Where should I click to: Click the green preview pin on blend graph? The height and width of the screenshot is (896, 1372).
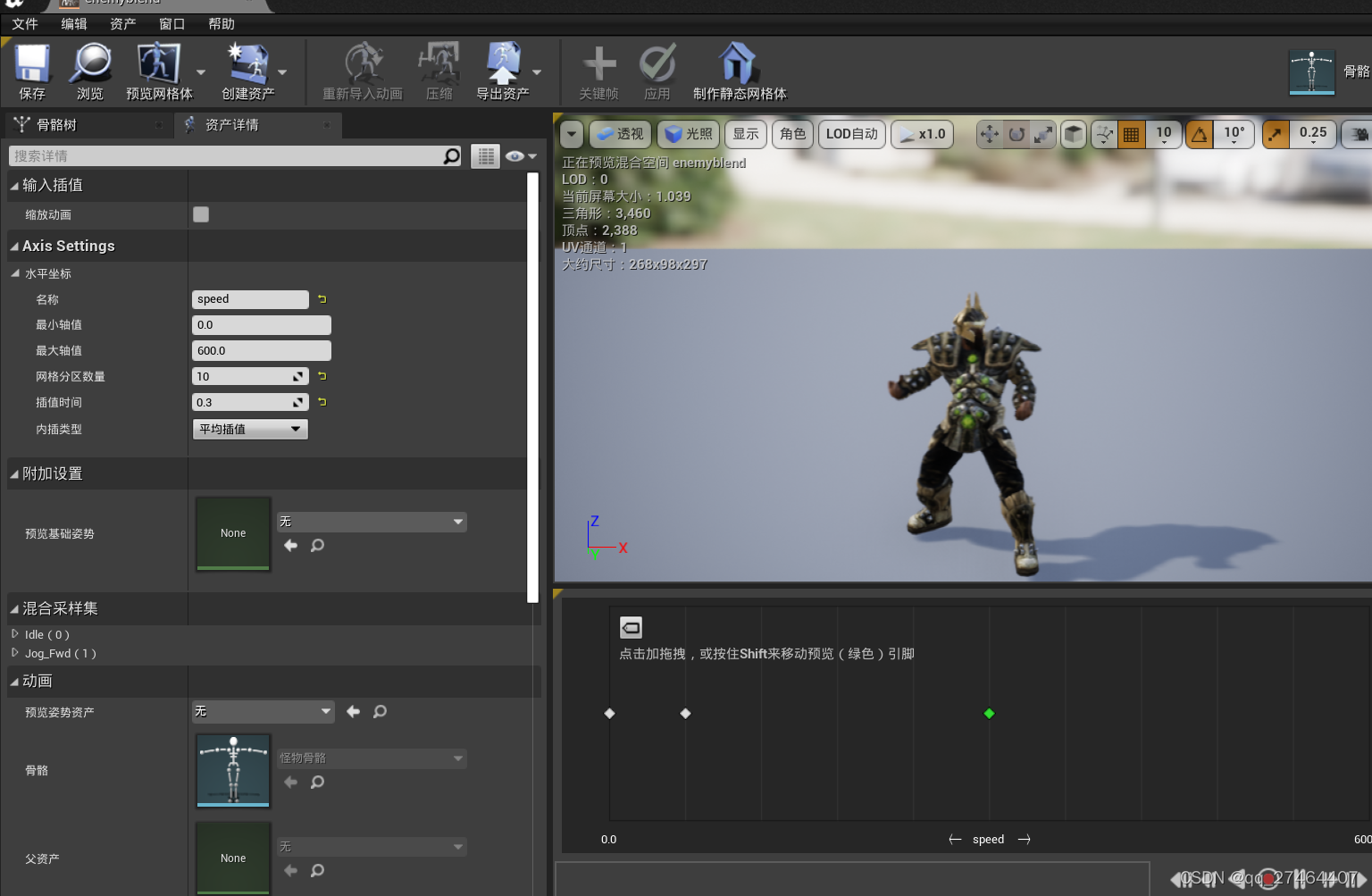(x=989, y=713)
